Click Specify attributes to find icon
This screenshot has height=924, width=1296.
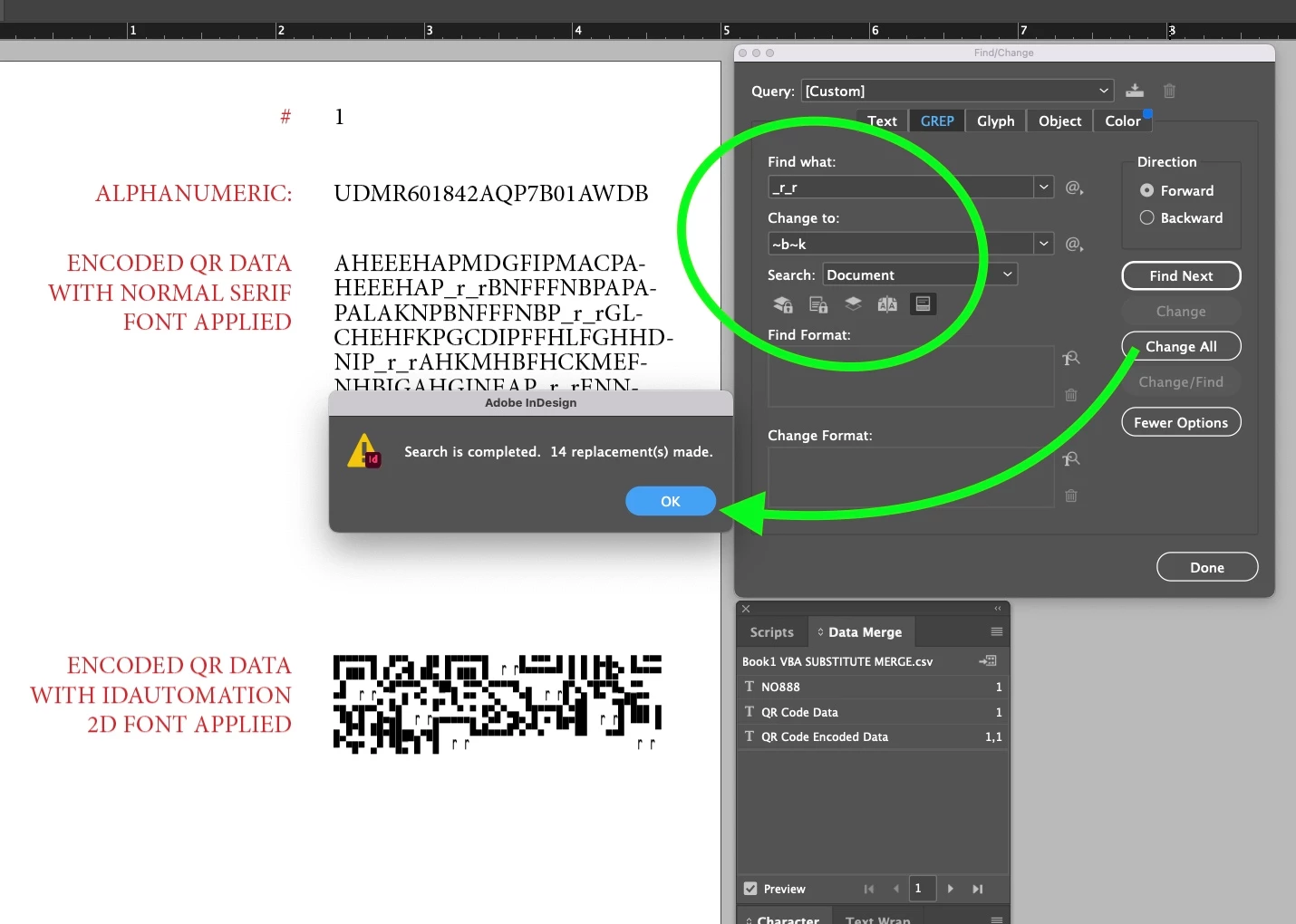[1071, 359]
